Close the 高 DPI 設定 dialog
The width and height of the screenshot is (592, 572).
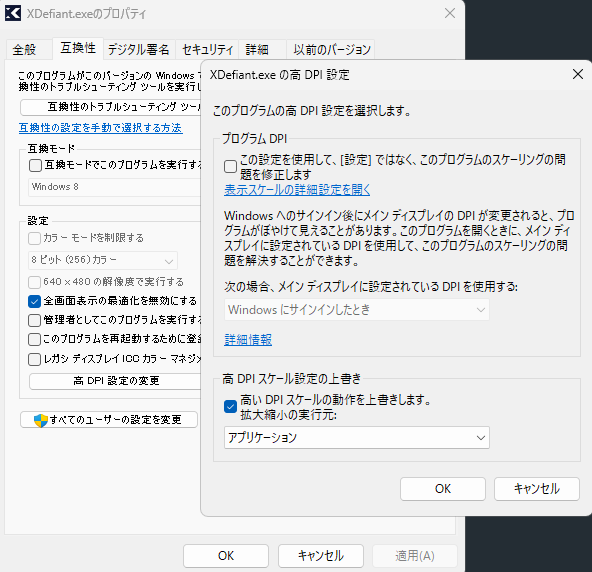click(578, 74)
